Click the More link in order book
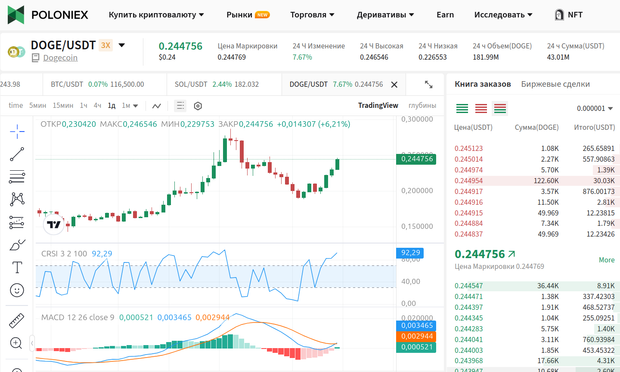Viewport: 620px width, 372px height. pos(606,260)
